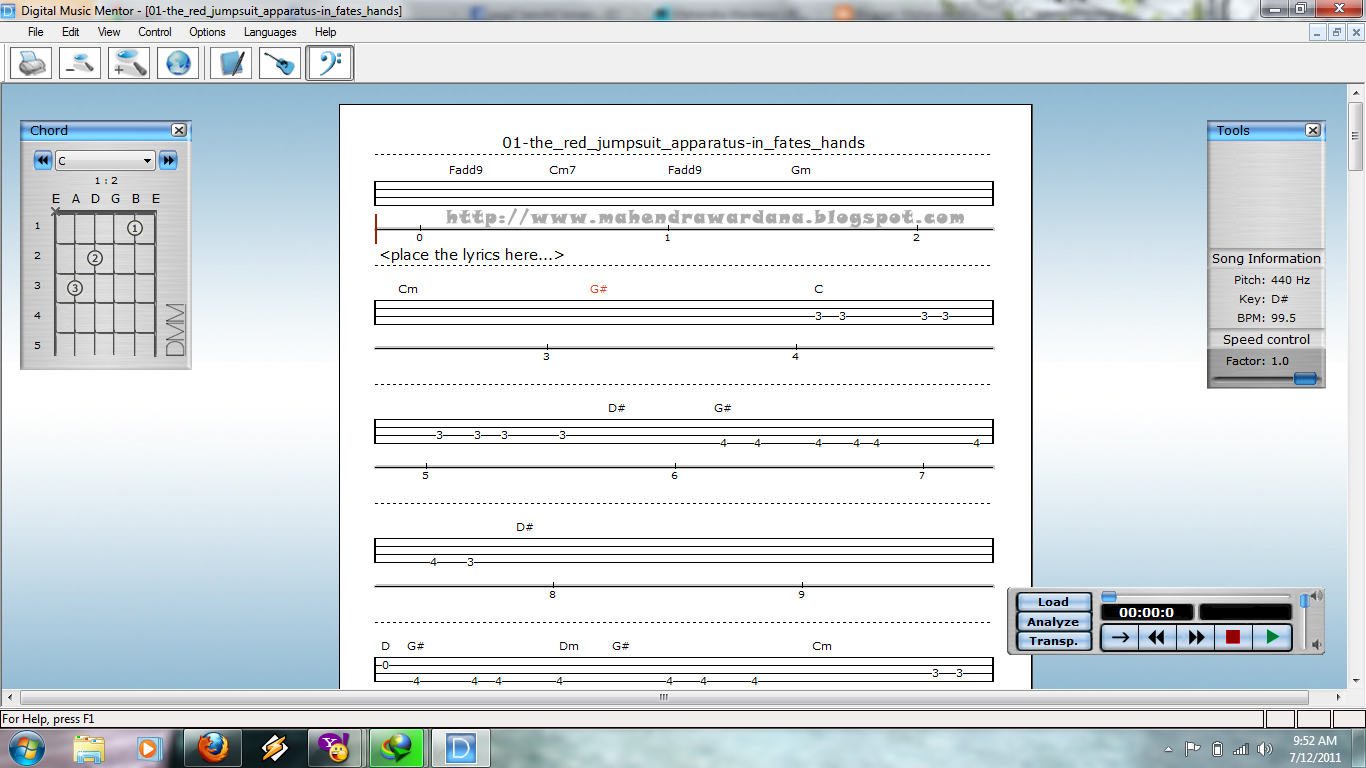
Task: Select the bass clef icon
Action: [x=329, y=64]
